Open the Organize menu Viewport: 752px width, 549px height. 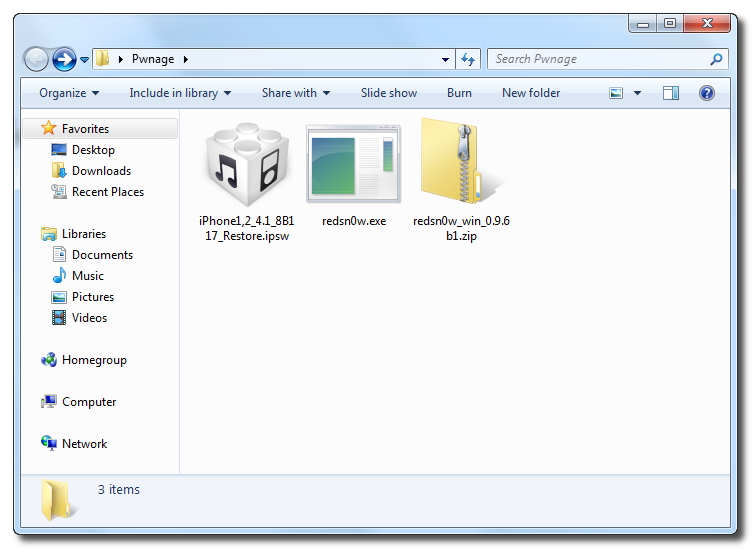(69, 93)
